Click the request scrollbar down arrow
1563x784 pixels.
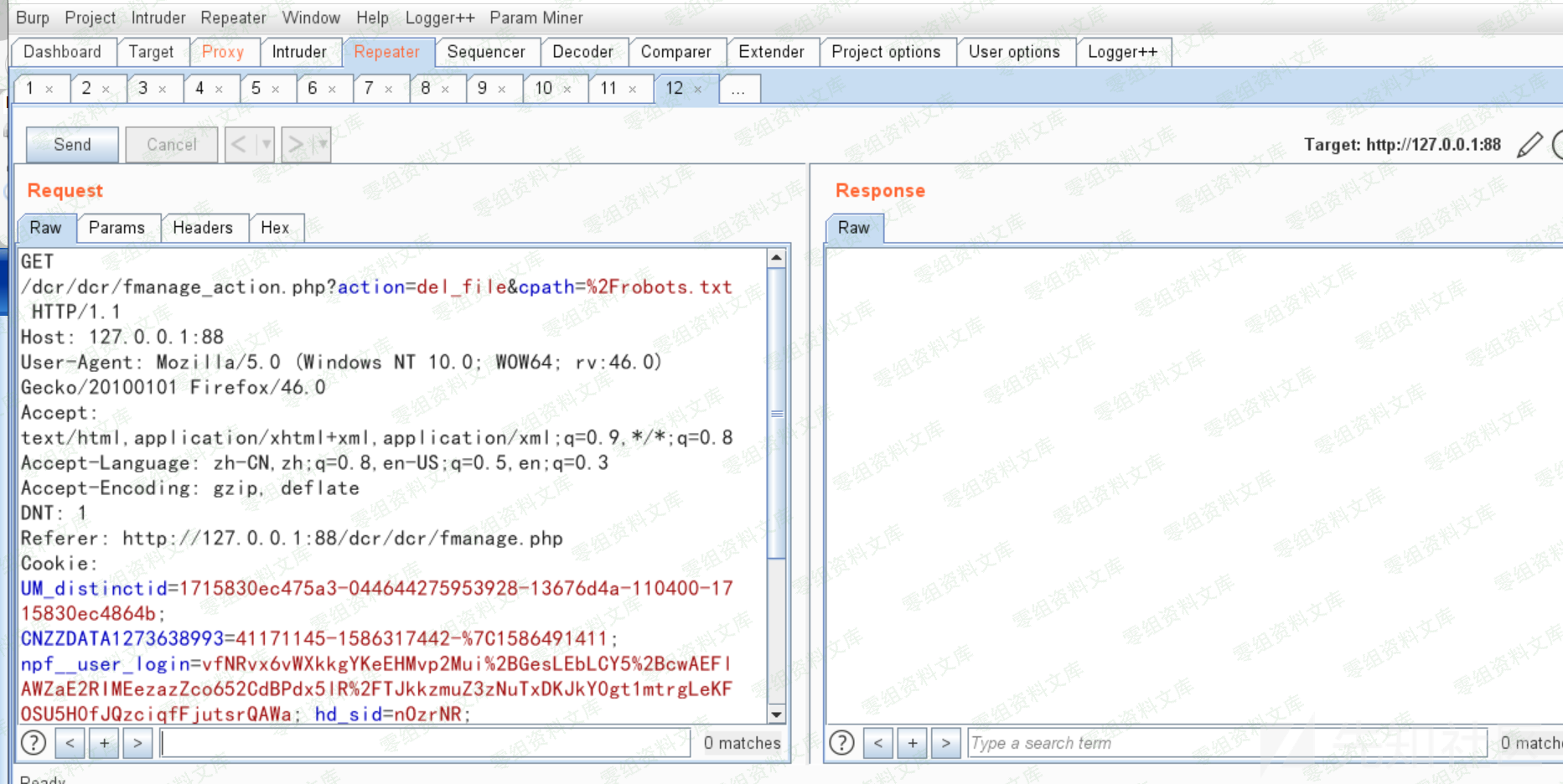tap(777, 714)
